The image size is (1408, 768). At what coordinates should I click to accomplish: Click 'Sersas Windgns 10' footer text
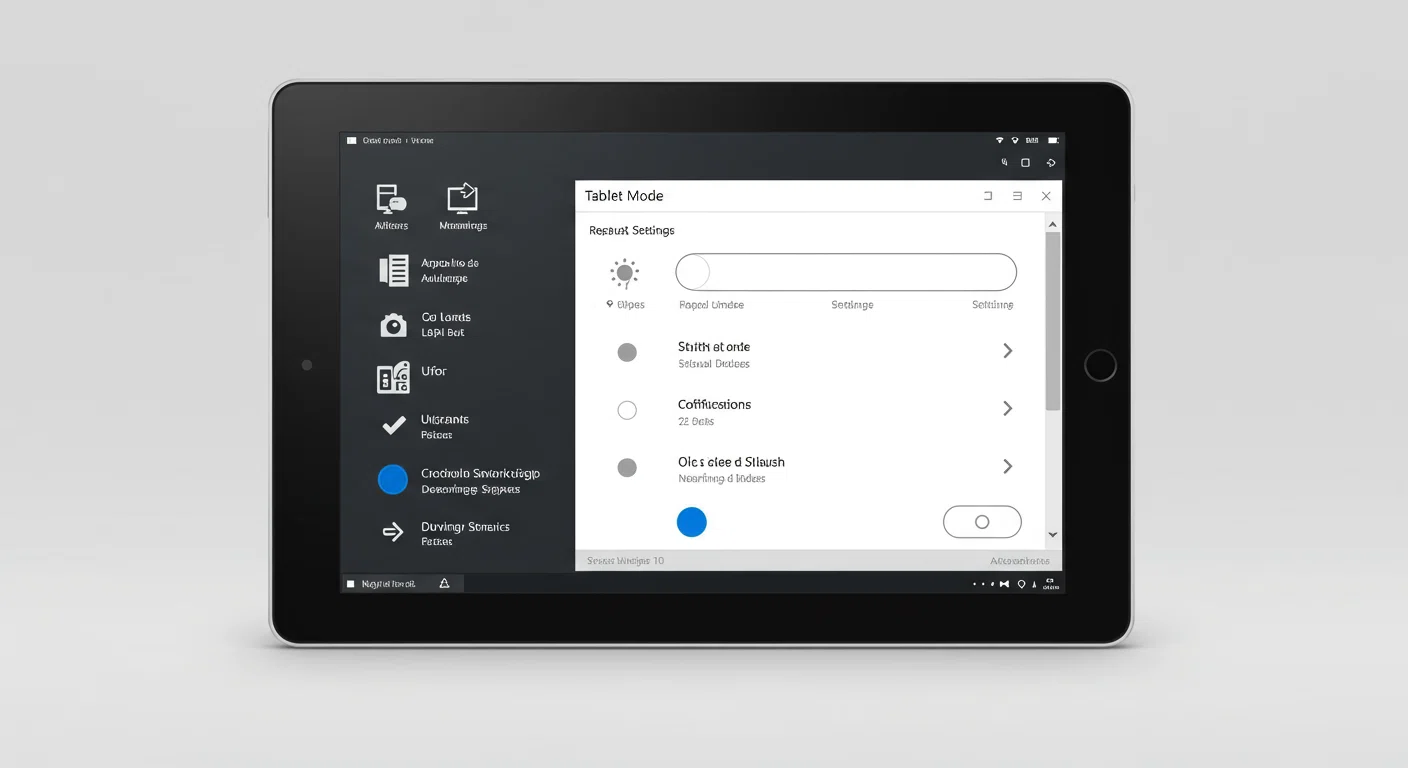(x=625, y=561)
